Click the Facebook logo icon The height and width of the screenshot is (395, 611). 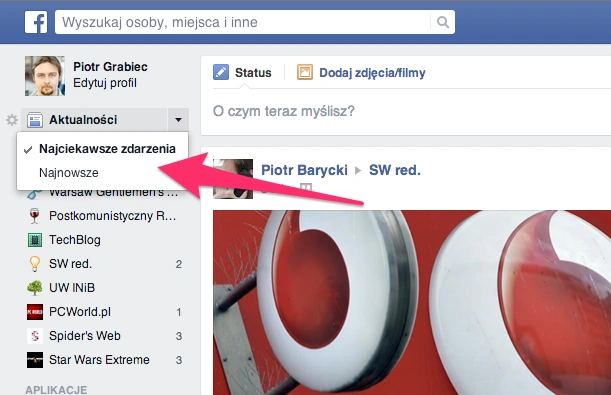36,22
